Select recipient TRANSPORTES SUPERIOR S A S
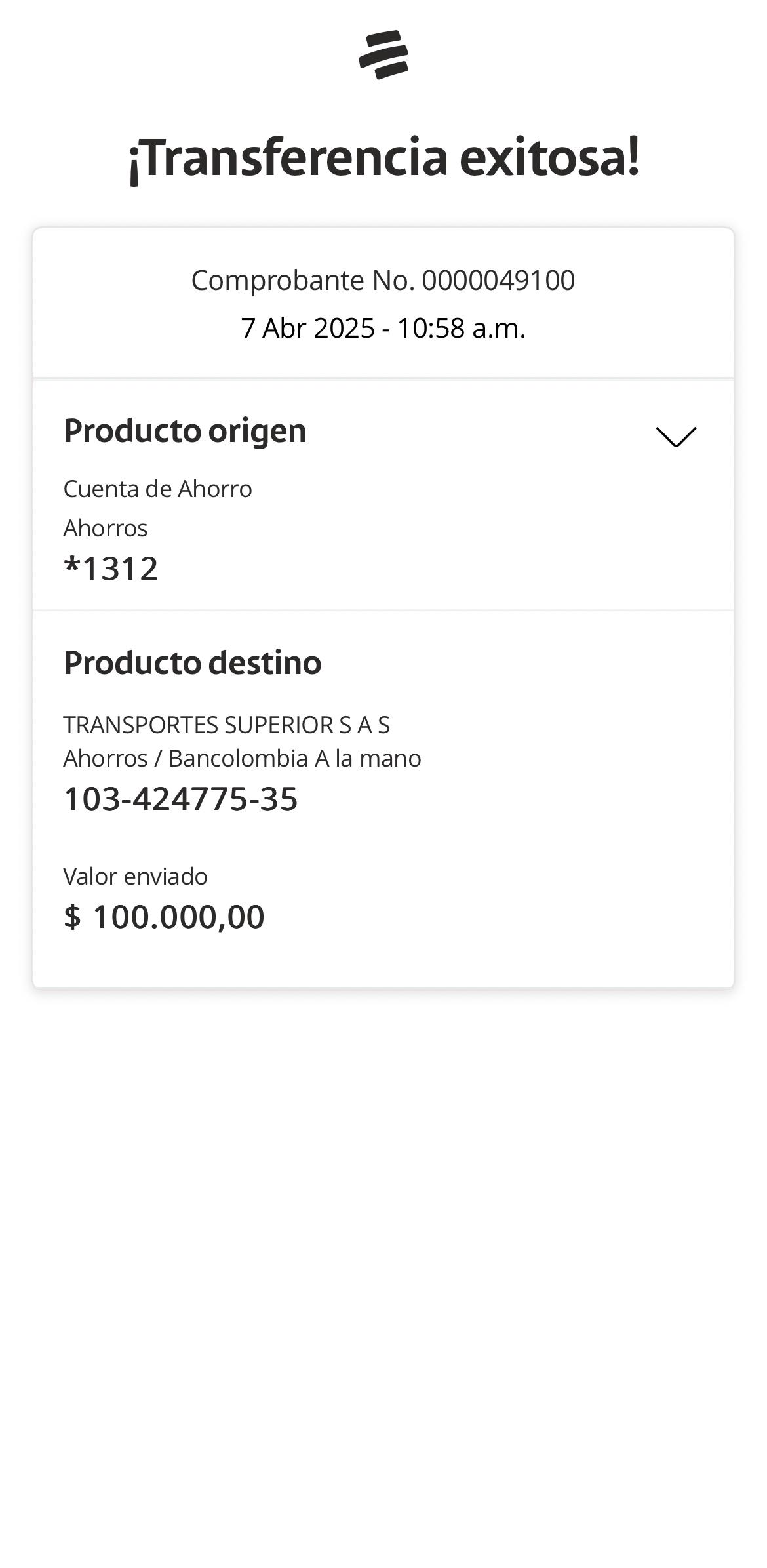Image resolution: width=767 pixels, height=1568 pixels. [226, 725]
